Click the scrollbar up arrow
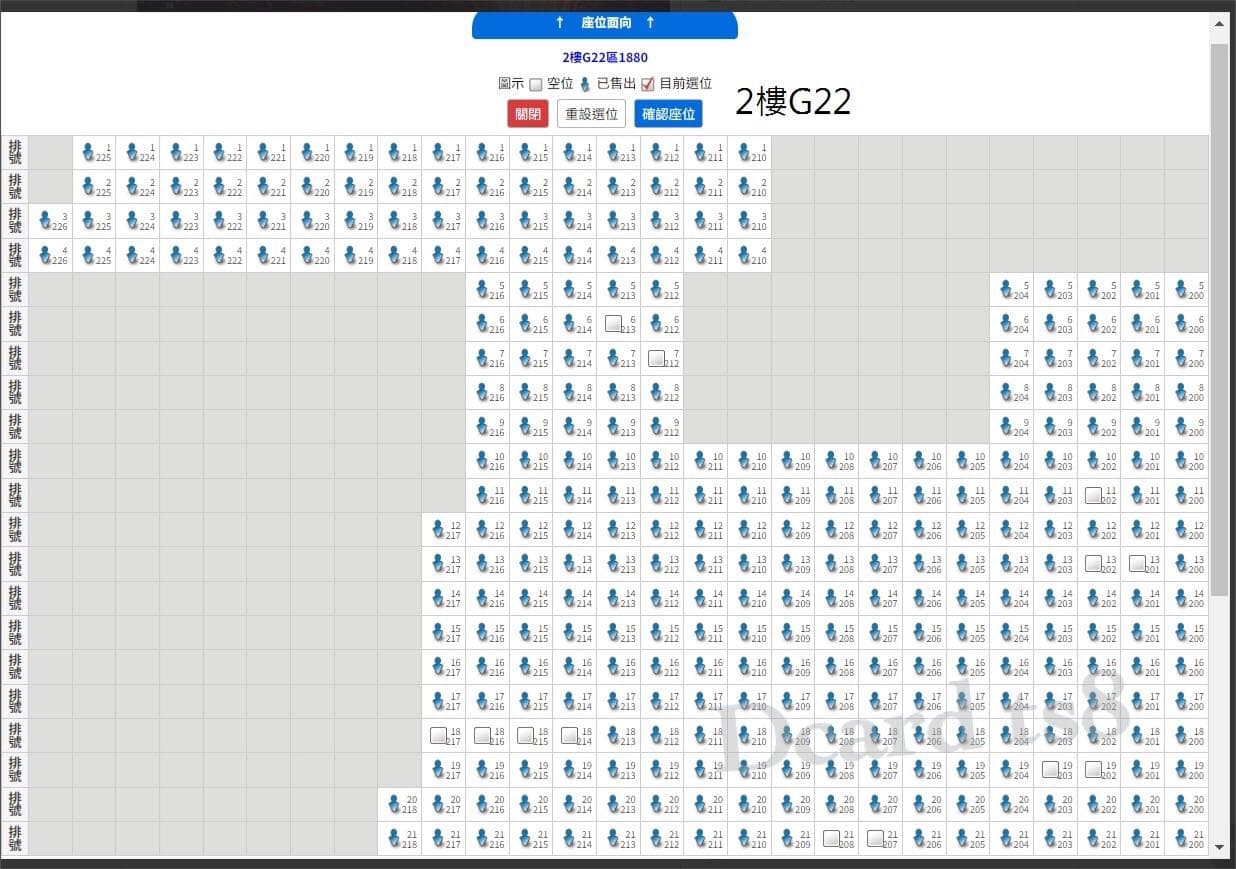 (1219, 22)
